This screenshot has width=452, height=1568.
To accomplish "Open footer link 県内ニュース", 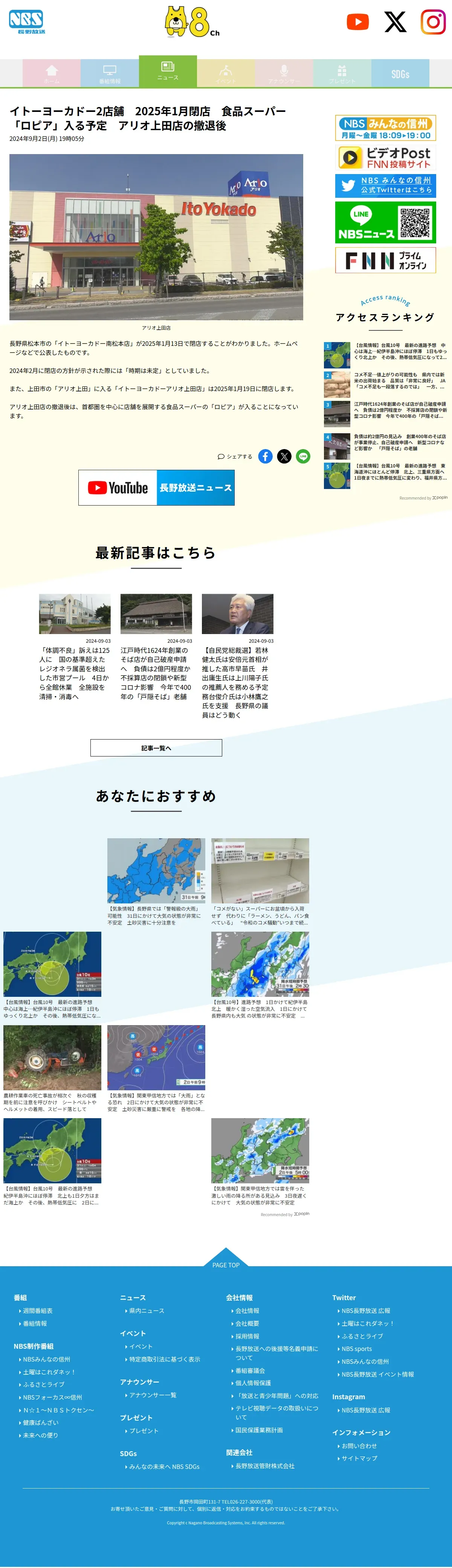I will 147,1311.
